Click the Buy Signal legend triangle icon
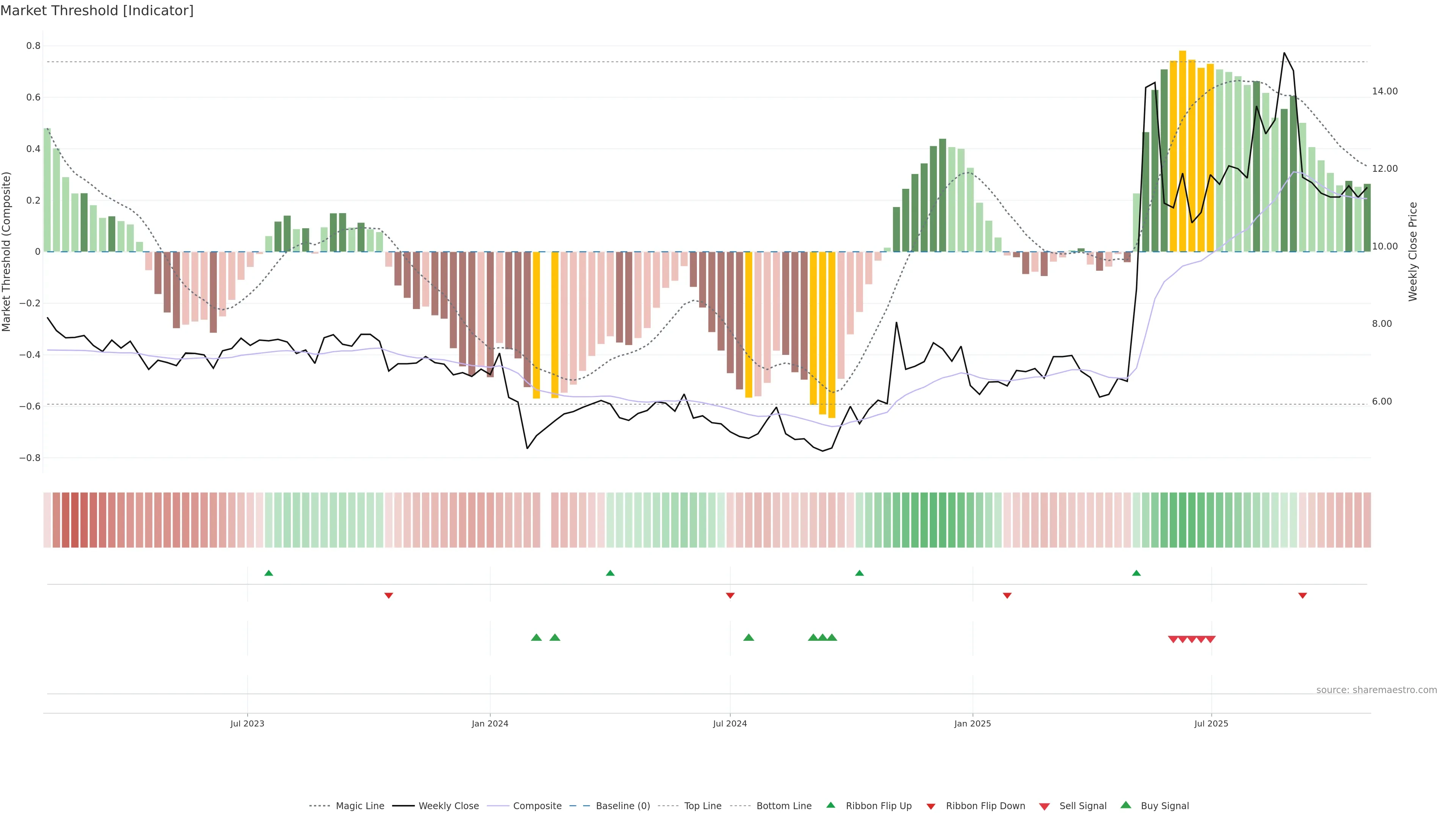This screenshot has height=819, width=1456. point(1125,805)
